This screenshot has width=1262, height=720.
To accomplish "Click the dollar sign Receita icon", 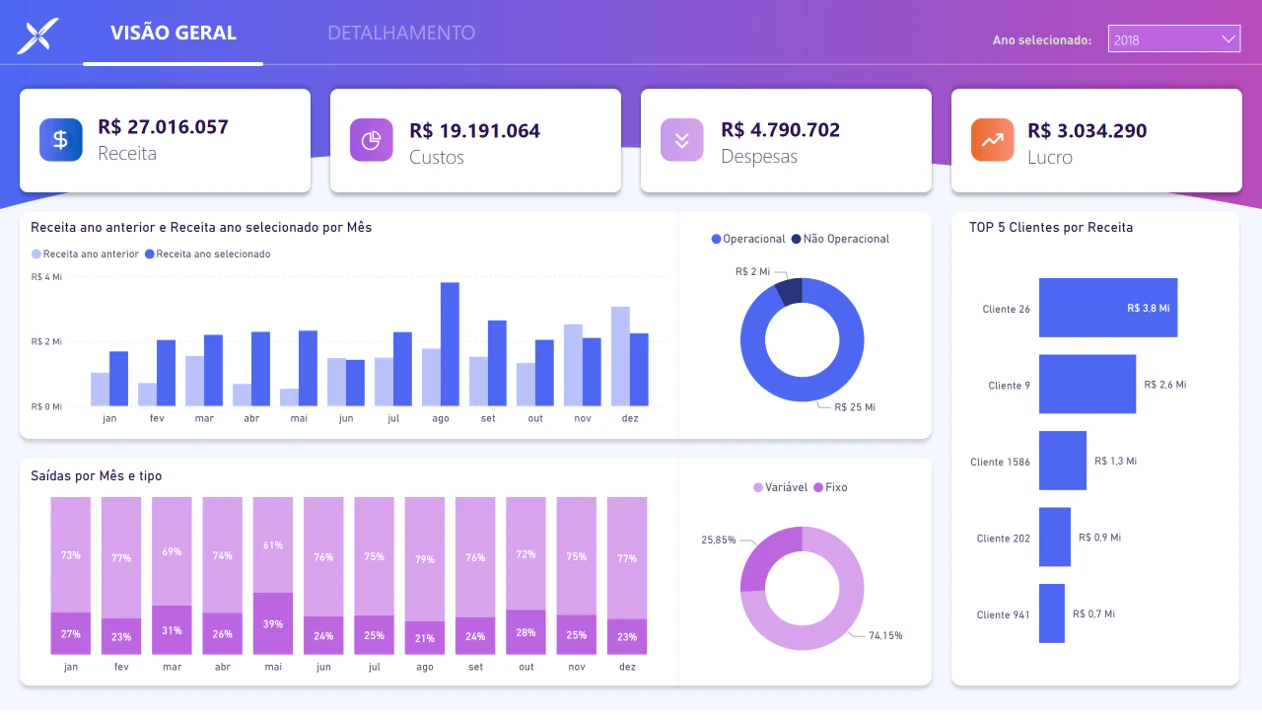I will pos(61,140).
